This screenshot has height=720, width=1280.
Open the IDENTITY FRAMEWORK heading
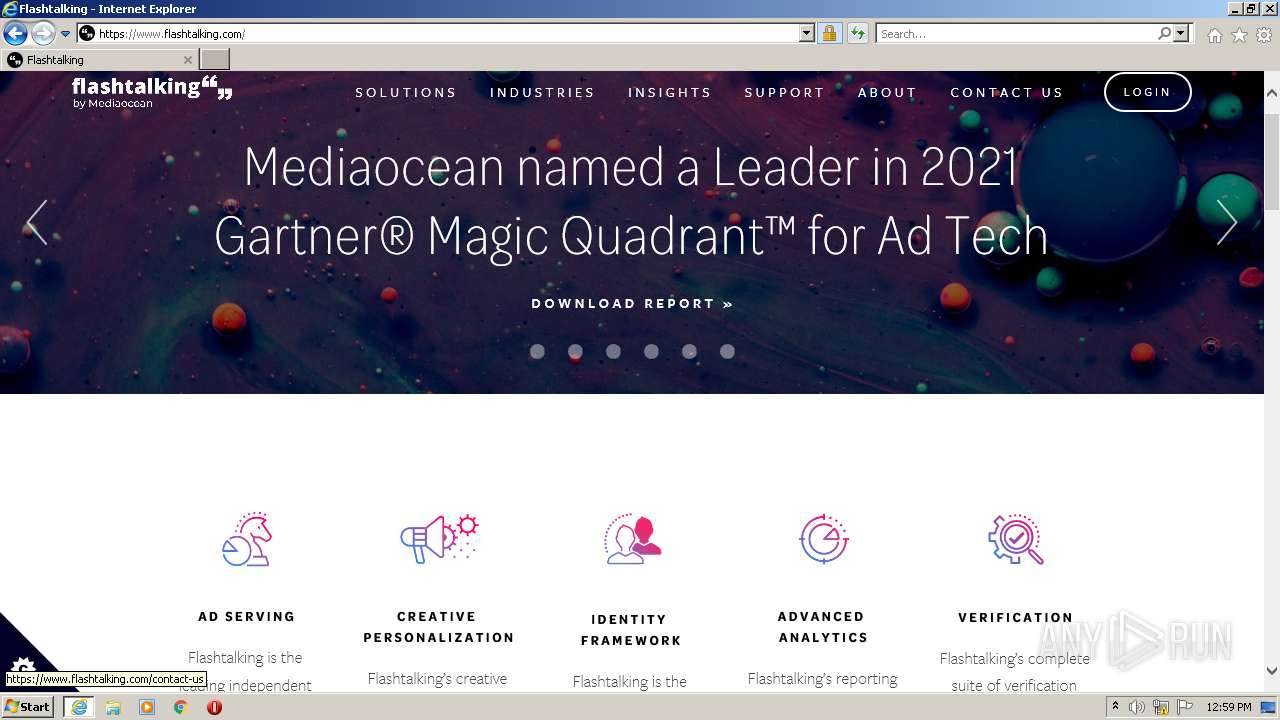(631, 630)
